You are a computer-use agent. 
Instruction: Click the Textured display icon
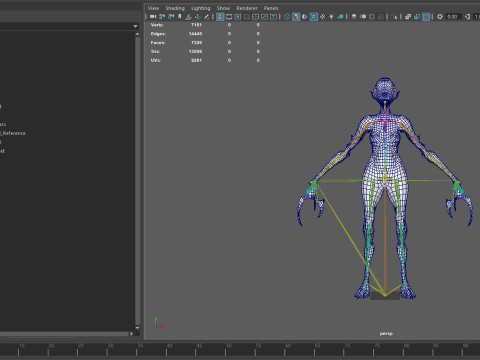(323, 16)
